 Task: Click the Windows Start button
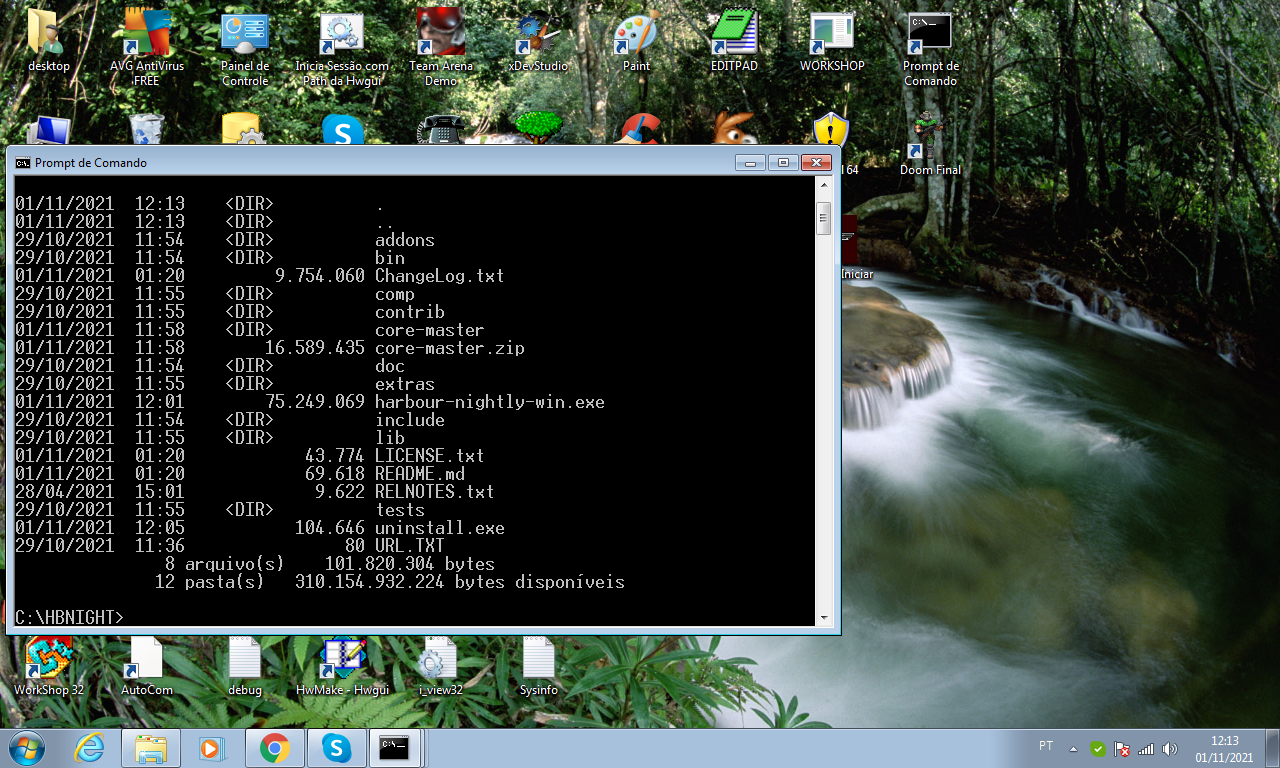click(27, 748)
